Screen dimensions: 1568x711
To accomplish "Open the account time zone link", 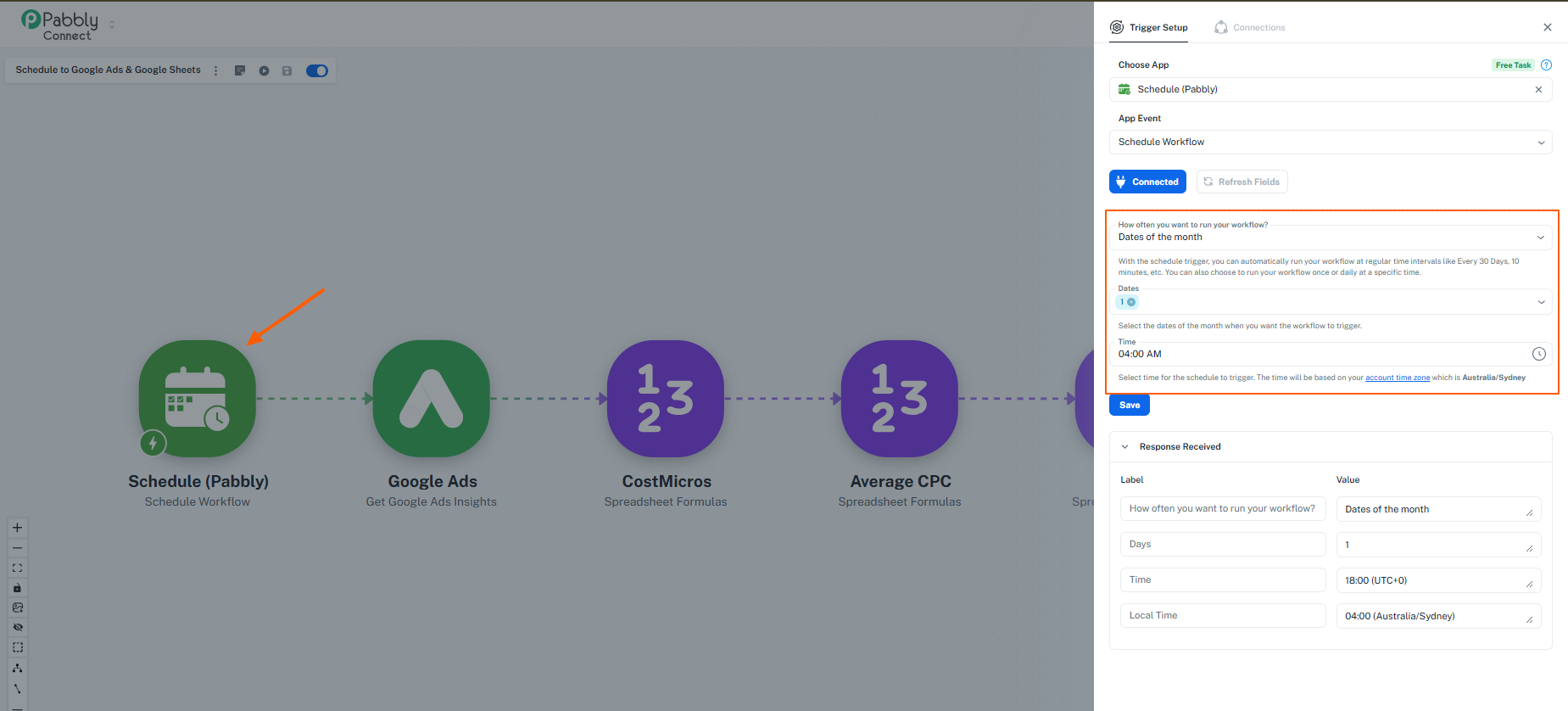I will point(1398,378).
